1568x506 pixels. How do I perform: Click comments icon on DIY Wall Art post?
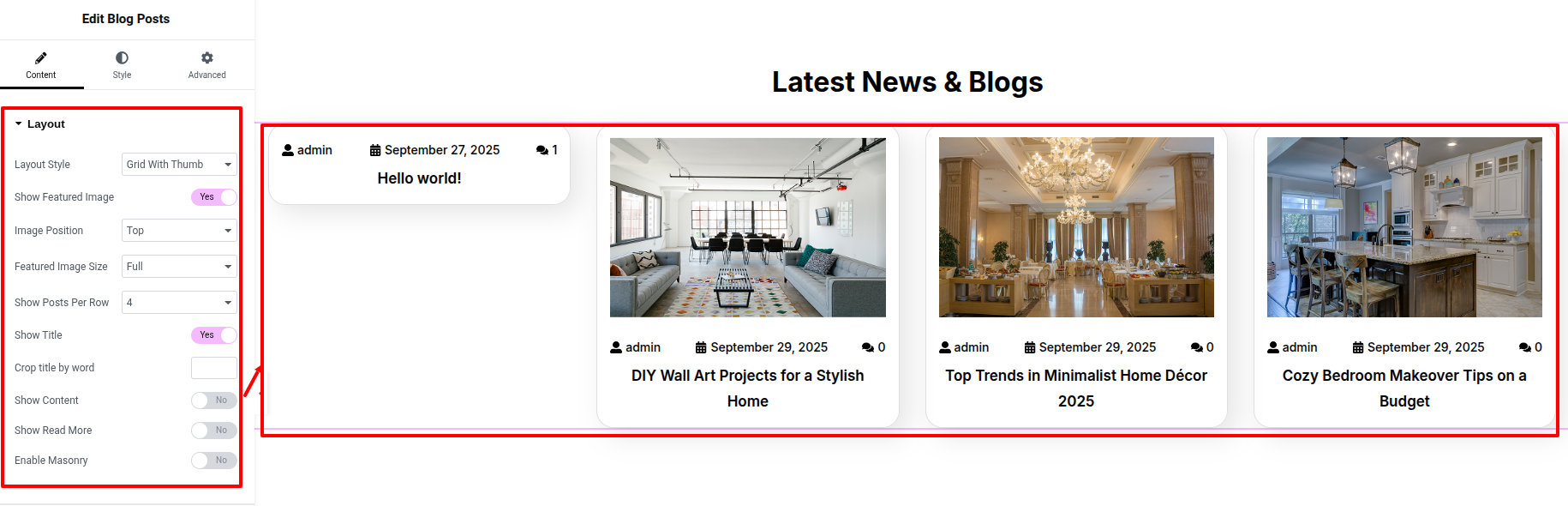pos(868,347)
